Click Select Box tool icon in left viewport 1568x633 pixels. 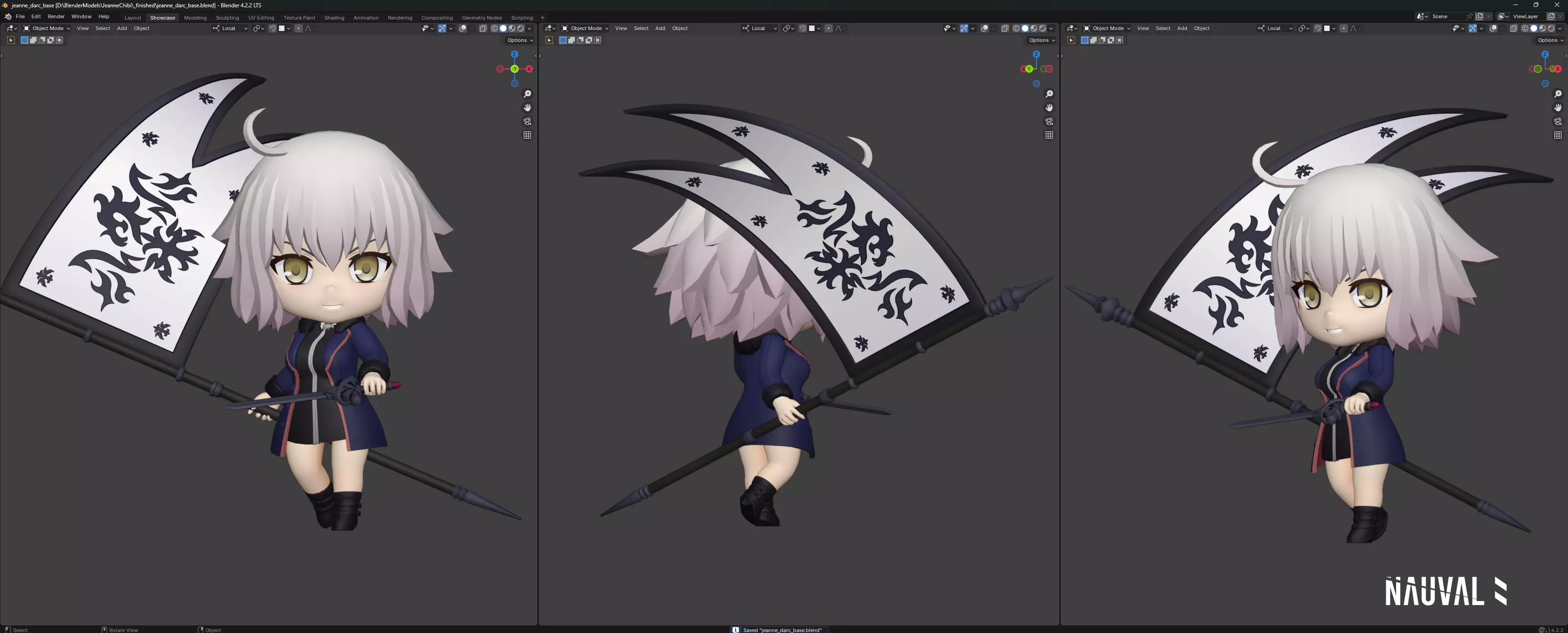pyautogui.click(x=10, y=40)
